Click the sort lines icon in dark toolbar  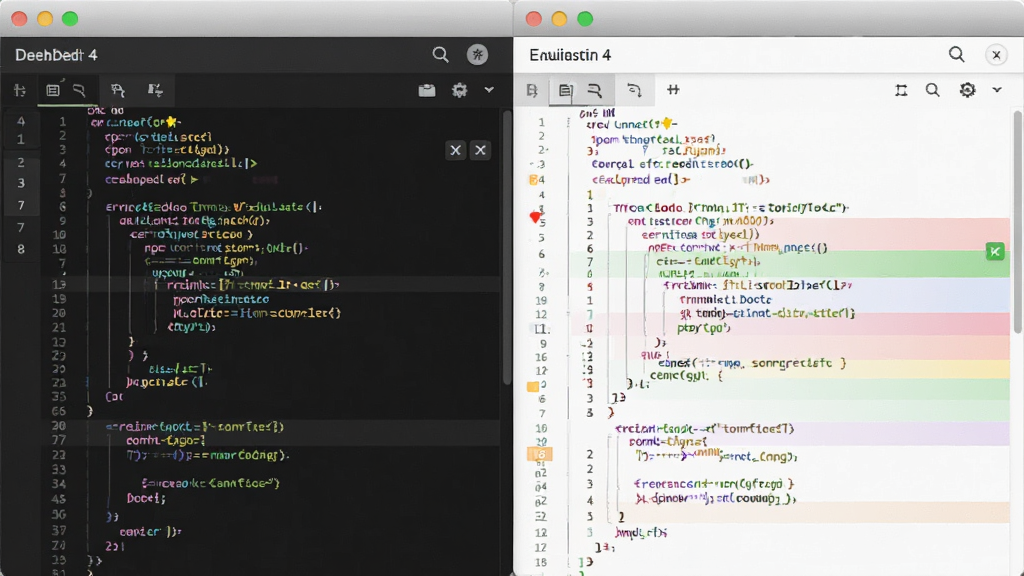coord(155,90)
